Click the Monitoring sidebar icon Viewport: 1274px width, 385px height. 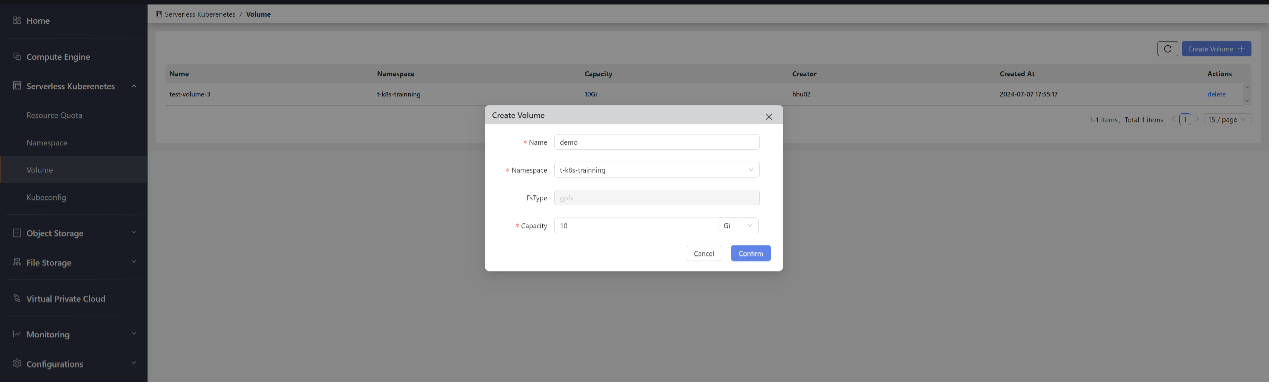click(x=17, y=334)
